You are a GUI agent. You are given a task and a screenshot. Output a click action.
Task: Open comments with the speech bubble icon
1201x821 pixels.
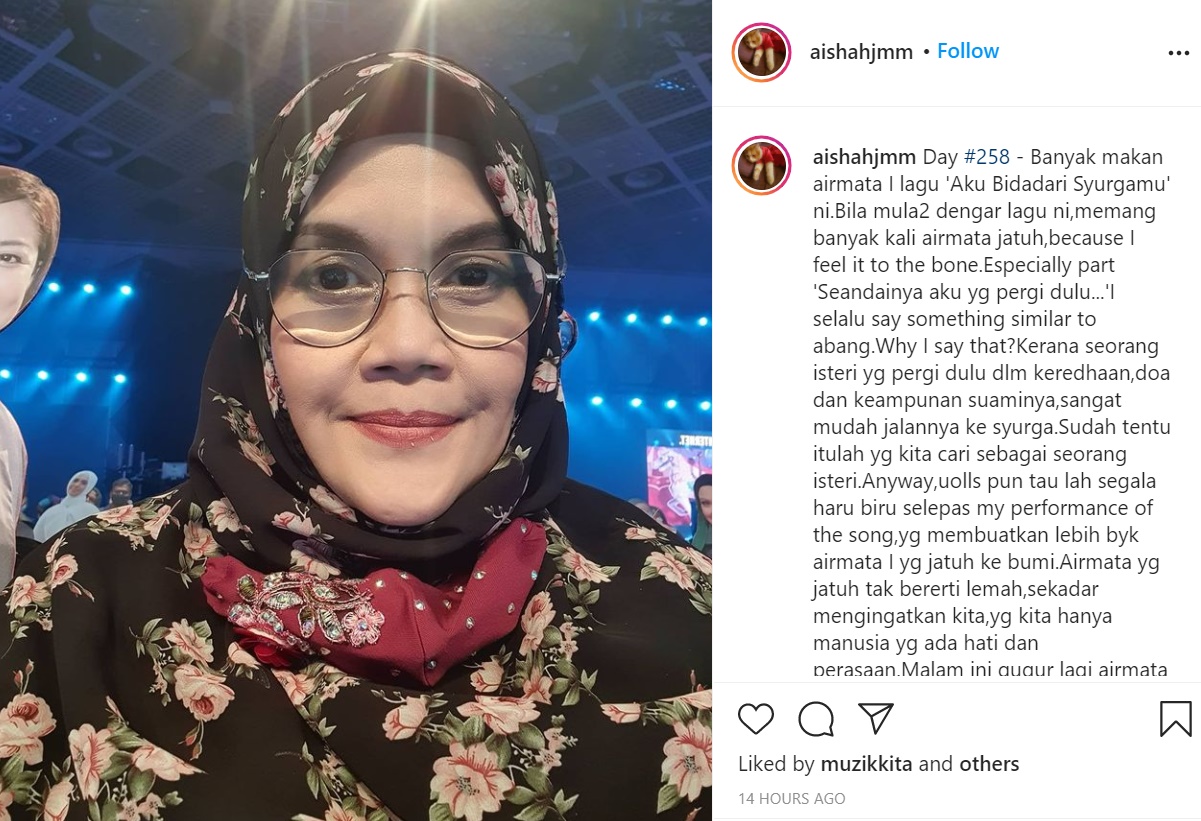[816, 718]
